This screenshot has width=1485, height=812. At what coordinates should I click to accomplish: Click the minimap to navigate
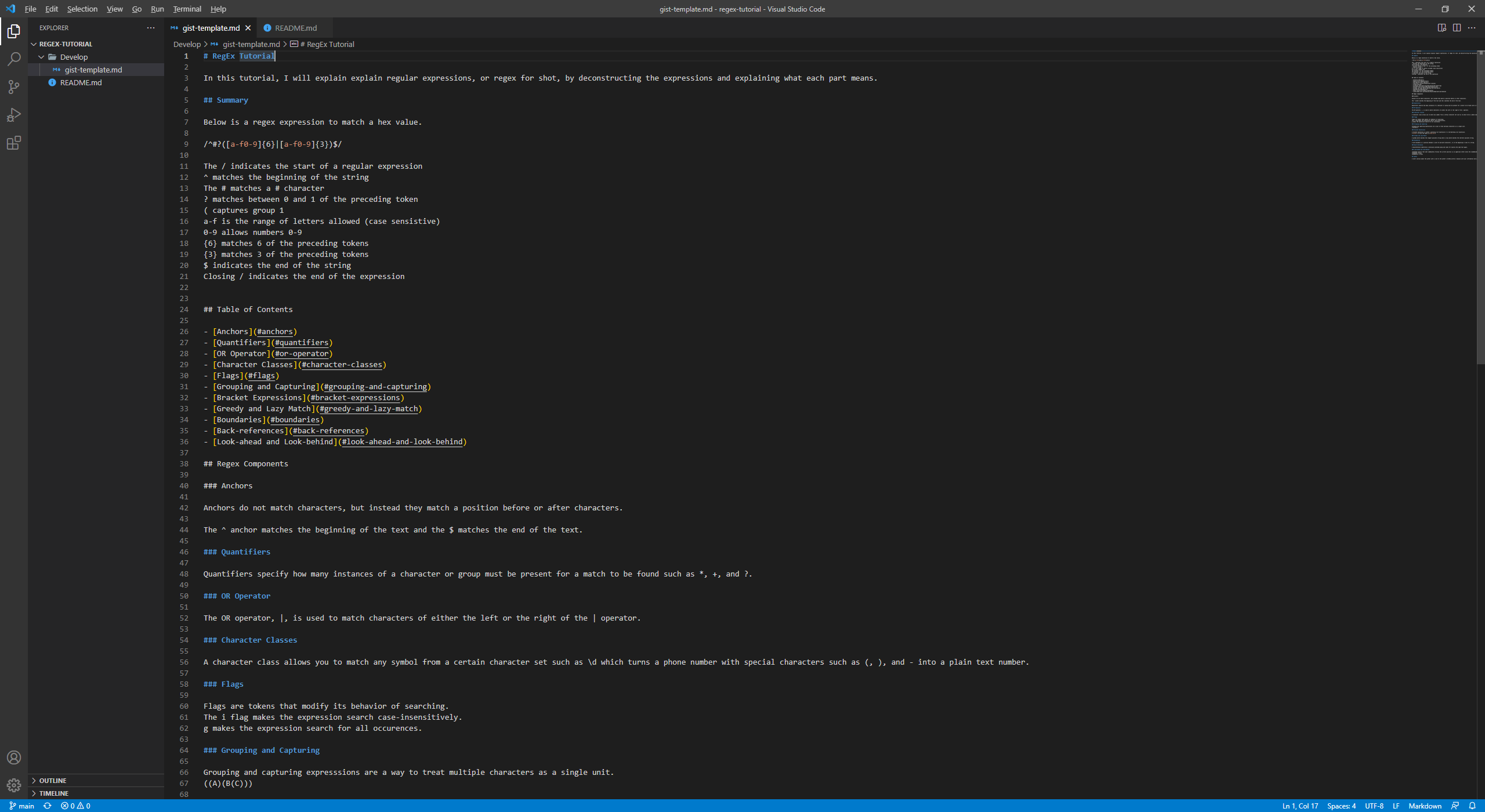click(x=1444, y=104)
